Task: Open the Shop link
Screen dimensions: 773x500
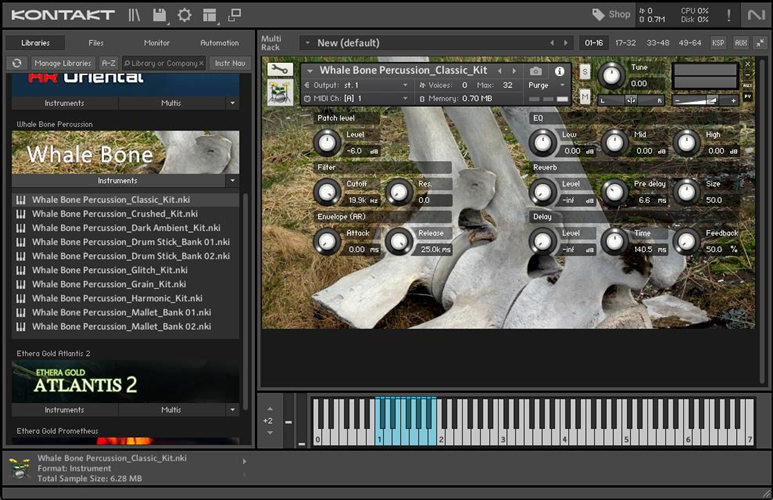Action: 611,15
